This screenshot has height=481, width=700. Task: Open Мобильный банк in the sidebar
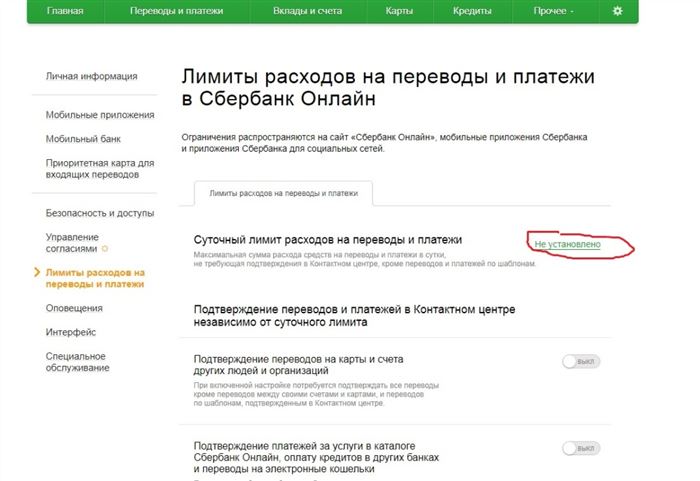tap(83, 139)
